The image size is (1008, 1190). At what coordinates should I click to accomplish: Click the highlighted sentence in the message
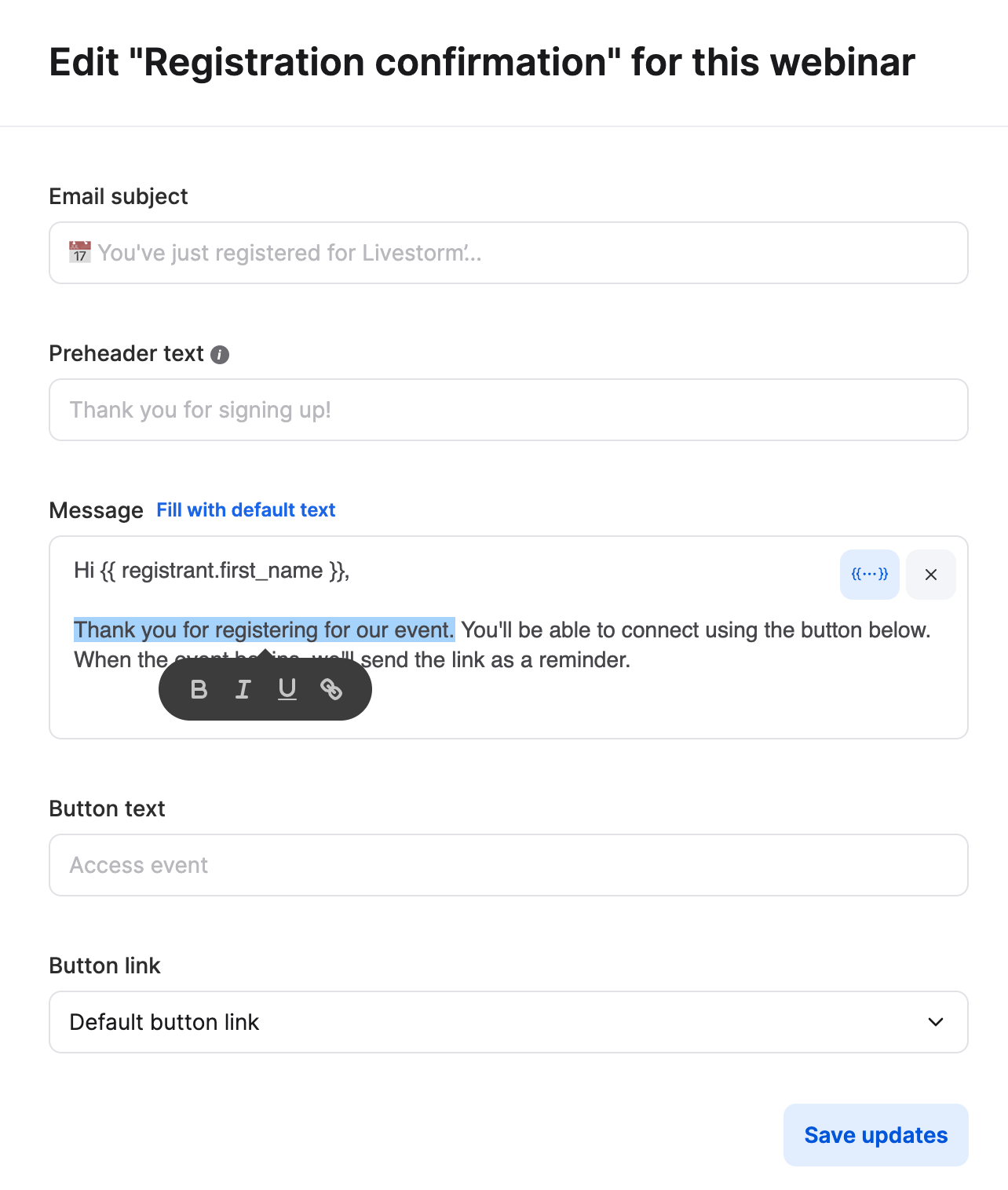click(264, 630)
